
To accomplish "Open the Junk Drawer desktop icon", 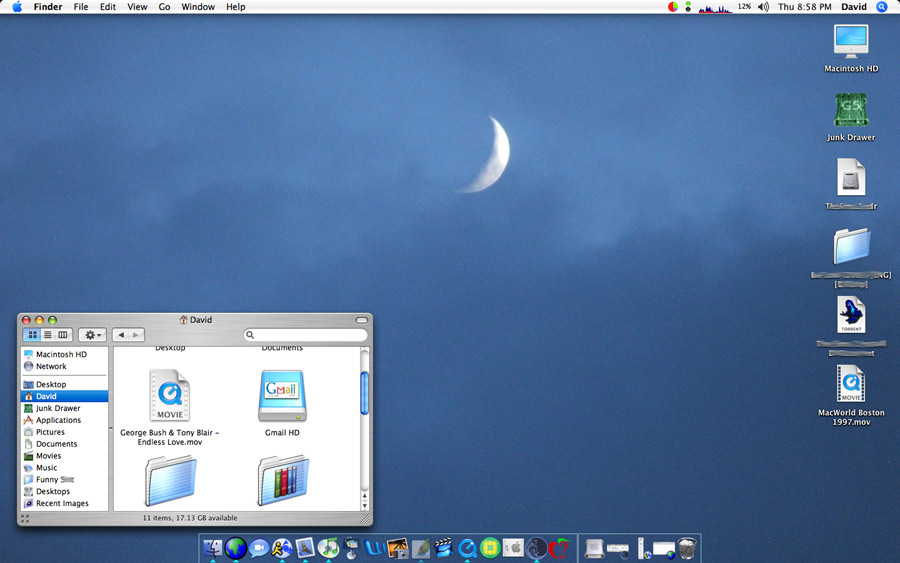I will tap(851, 110).
